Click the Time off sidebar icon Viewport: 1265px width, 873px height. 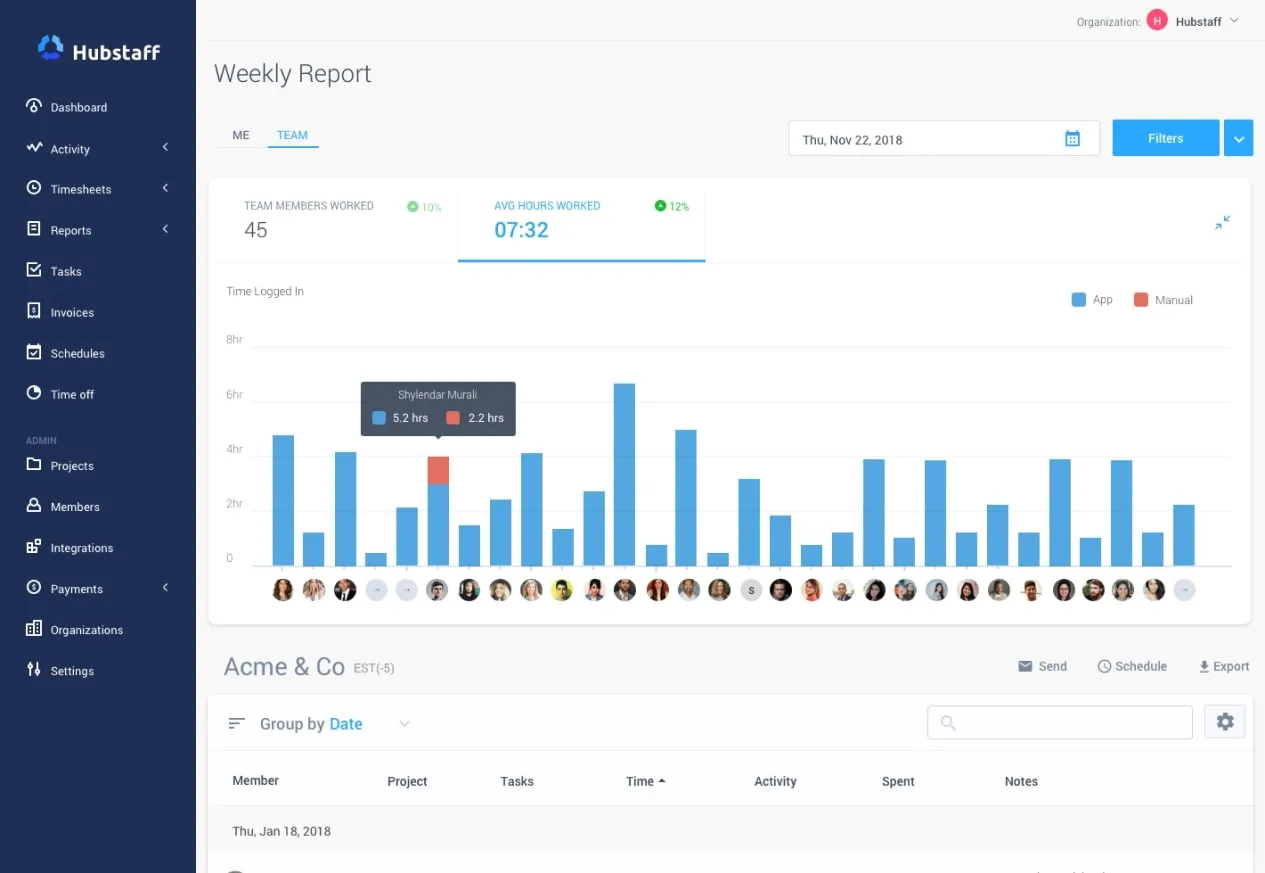click(34, 394)
